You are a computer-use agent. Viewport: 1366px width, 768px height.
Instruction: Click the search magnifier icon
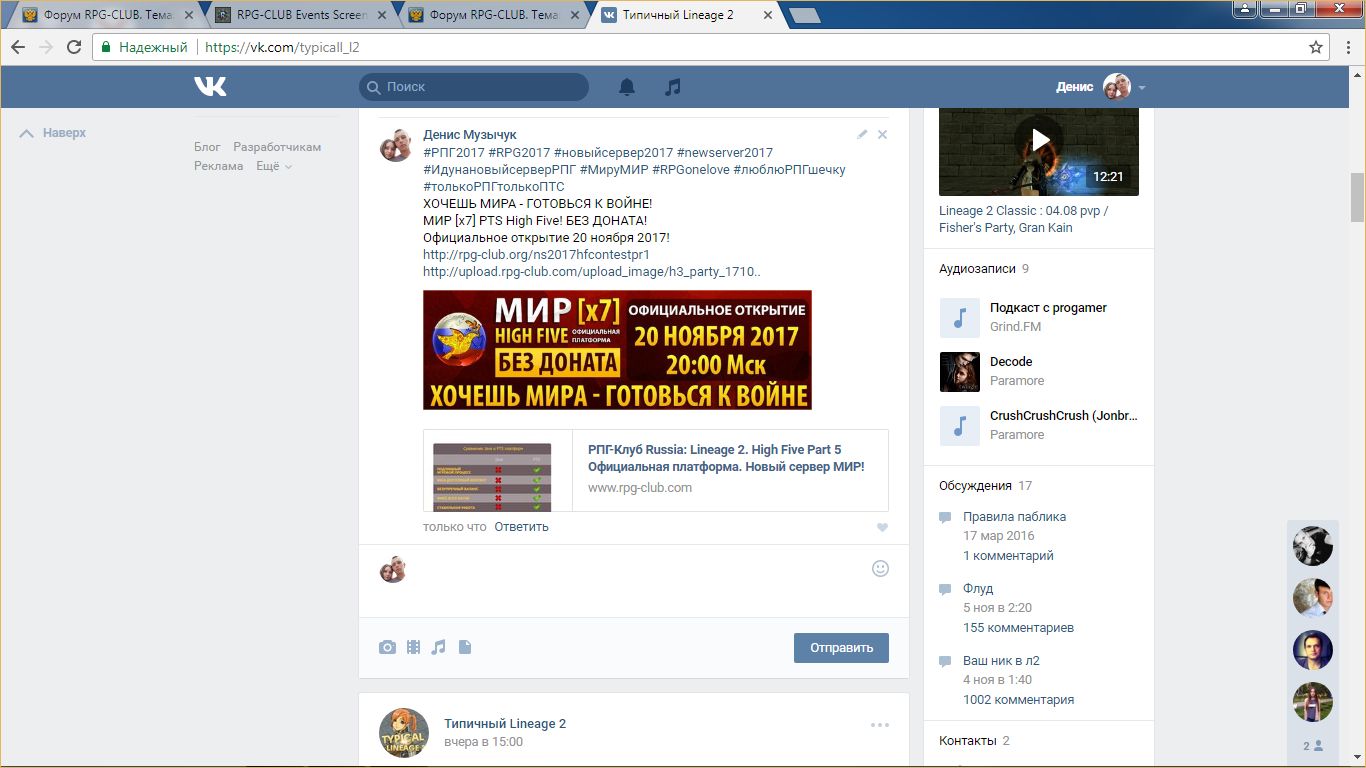(x=373, y=87)
